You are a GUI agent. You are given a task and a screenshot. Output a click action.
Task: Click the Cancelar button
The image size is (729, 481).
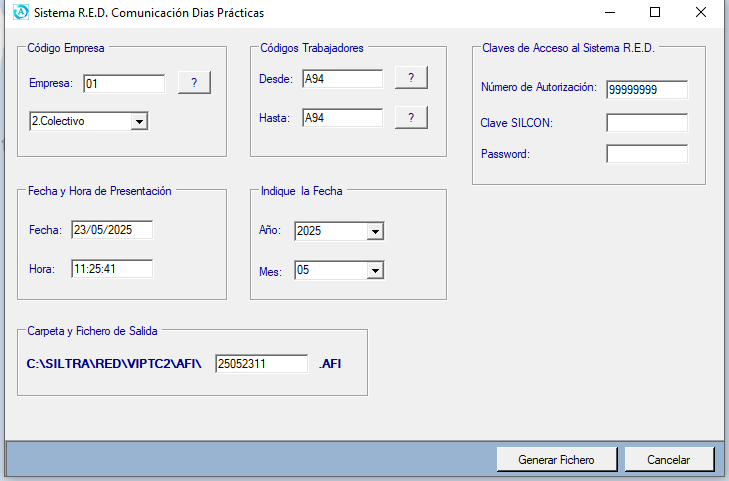pyautogui.click(x=669, y=459)
